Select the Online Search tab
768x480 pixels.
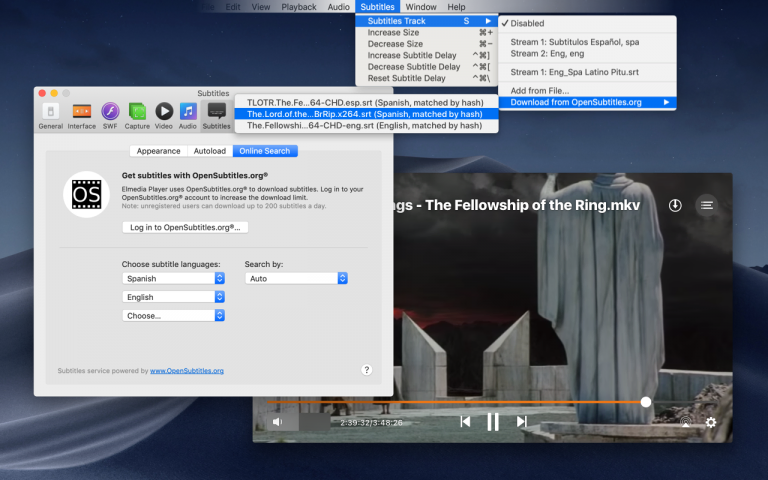click(265, 151)
